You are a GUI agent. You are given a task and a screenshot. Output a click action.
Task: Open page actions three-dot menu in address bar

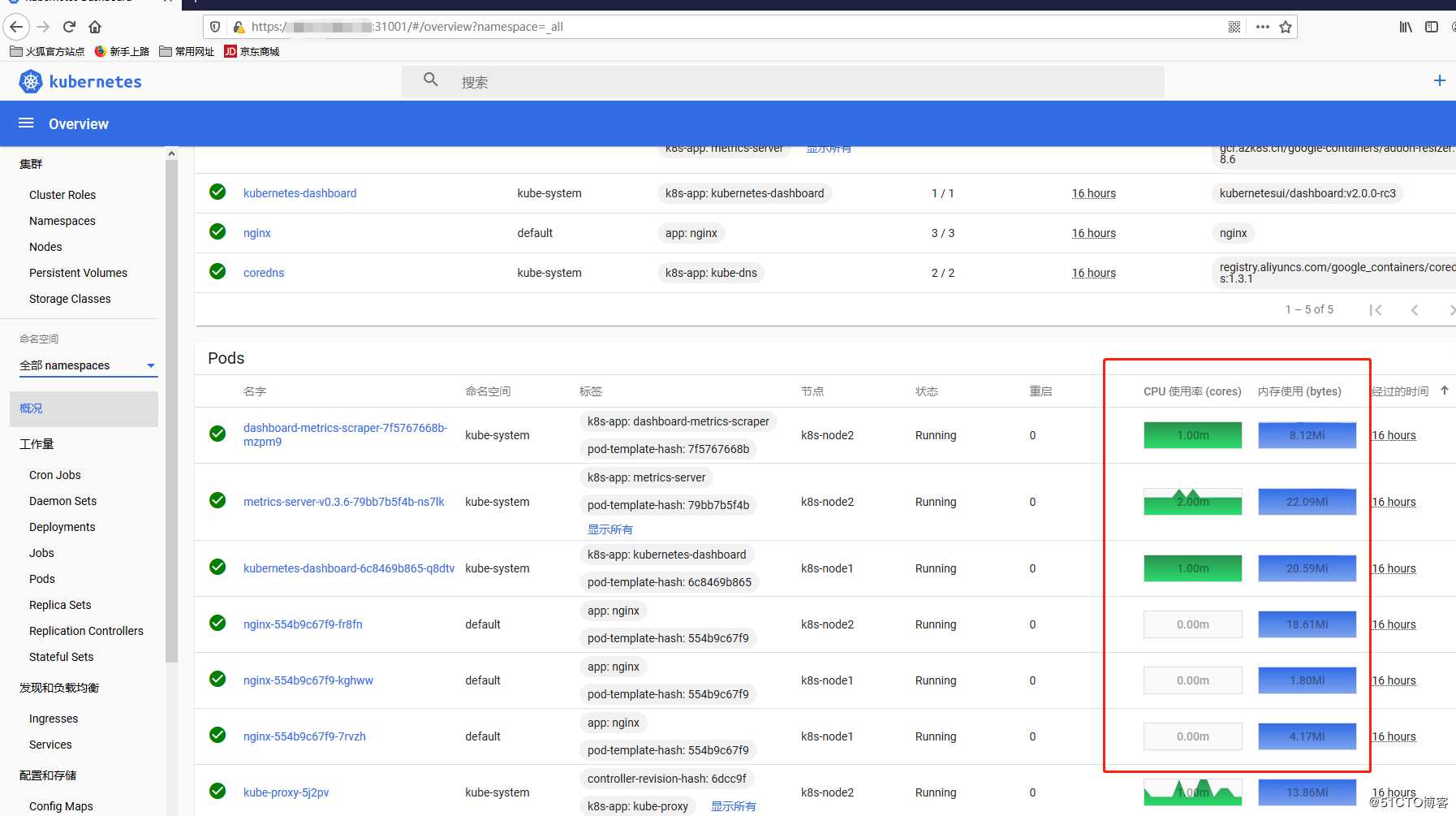(1262, 27)
